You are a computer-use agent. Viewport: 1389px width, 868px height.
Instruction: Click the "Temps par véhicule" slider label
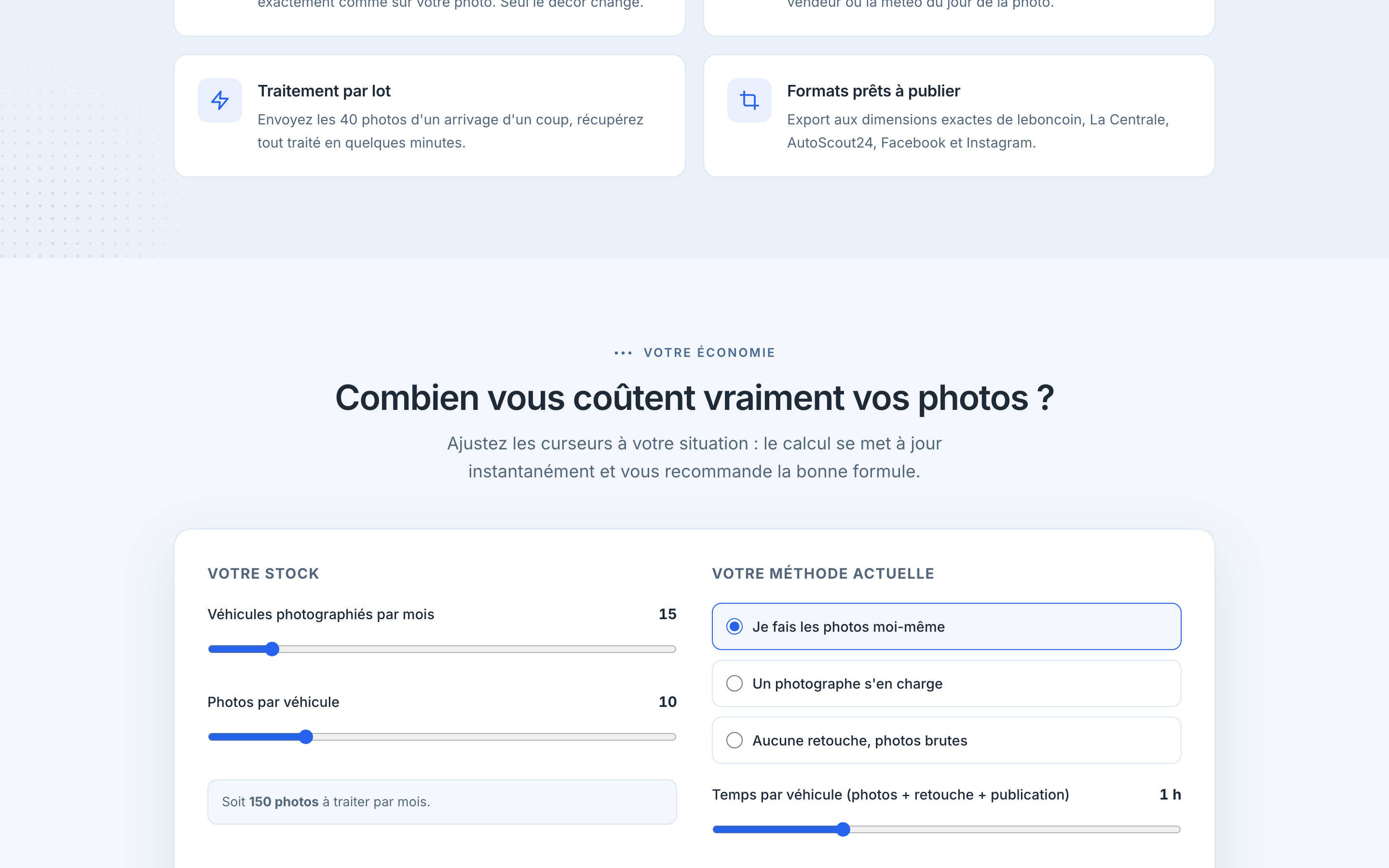(x=890, y=795)
